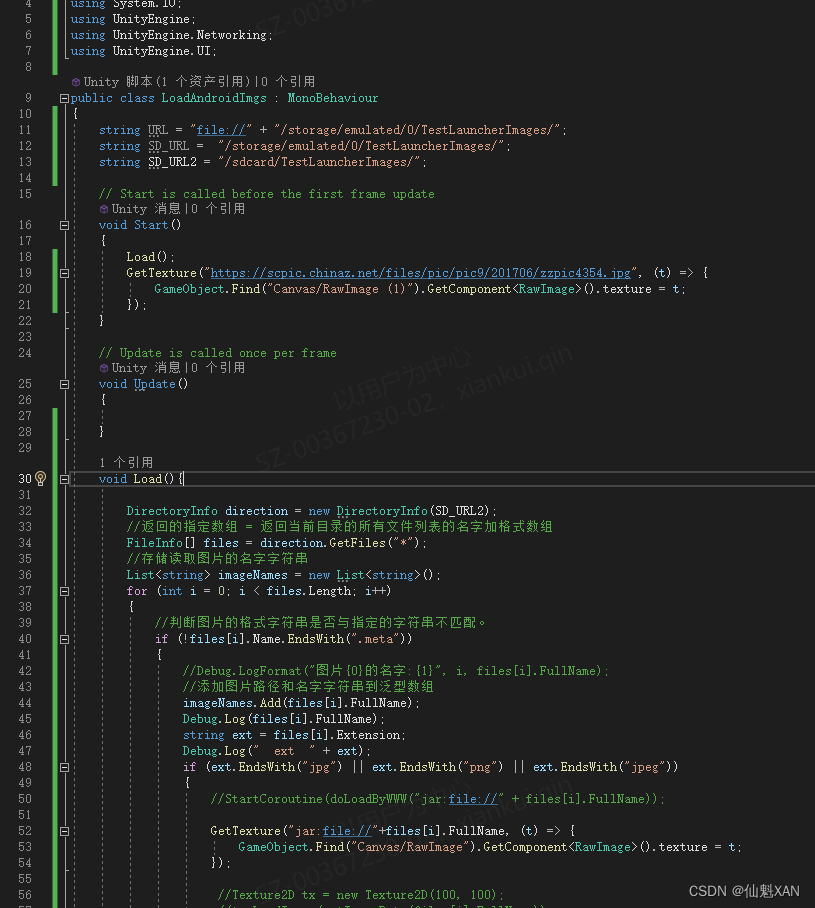The width and height of the screenshot is (815, 908).
Task: Click the file:// link inside GetTexture on line 52
Action: [x=345, y=830]
